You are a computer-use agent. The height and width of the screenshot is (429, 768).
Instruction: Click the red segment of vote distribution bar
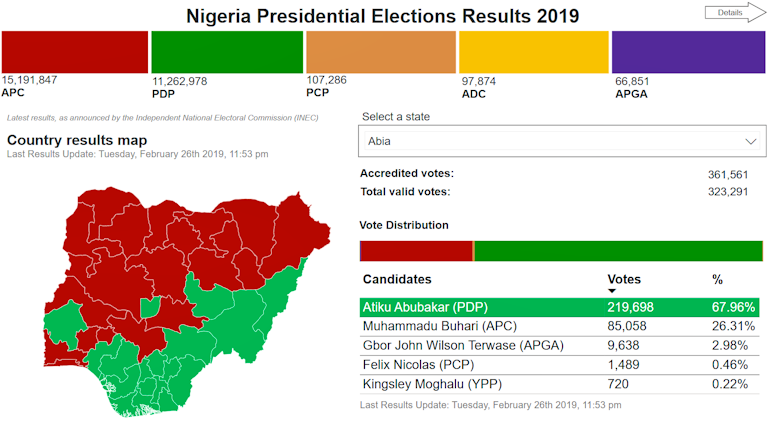(416, 251)
